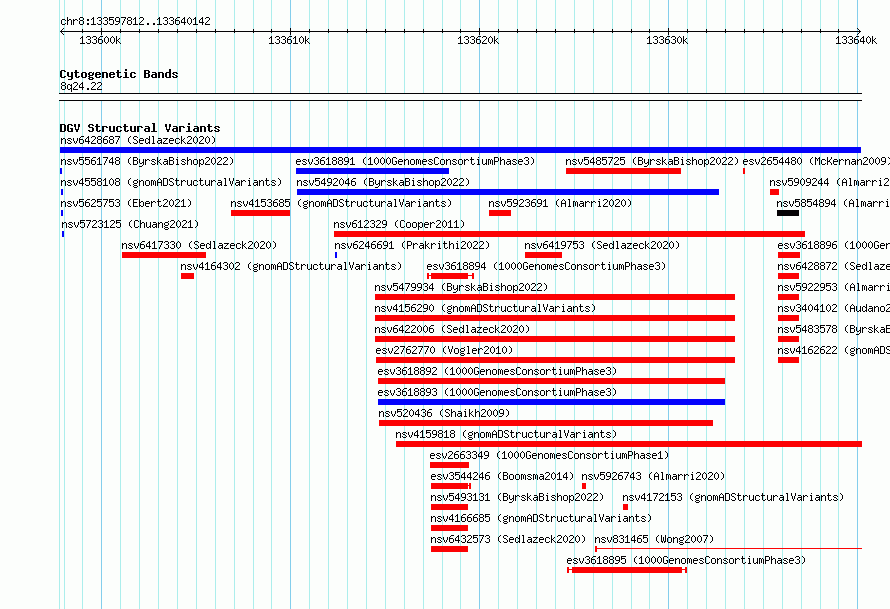Open nsv5492046 (ByrskaBishop2022) label
Screen dimensions: 890x609
pos(383,182)
